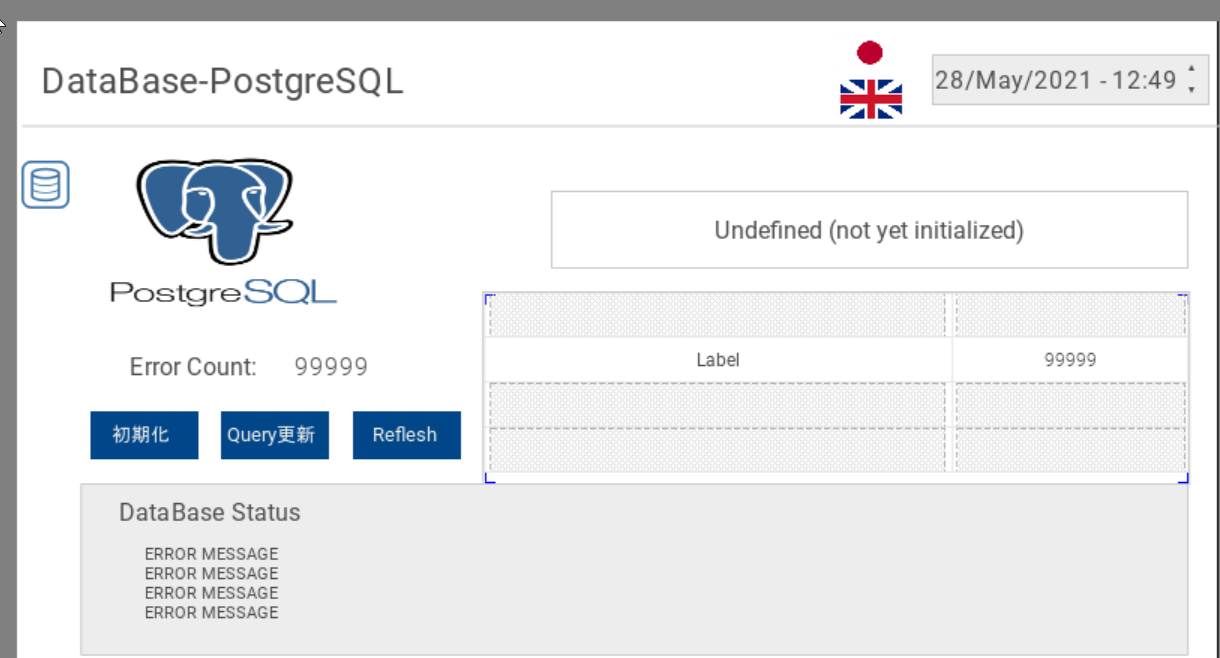Click the 初期化 button
The image size is (1220, 658).
coord(144,435)
